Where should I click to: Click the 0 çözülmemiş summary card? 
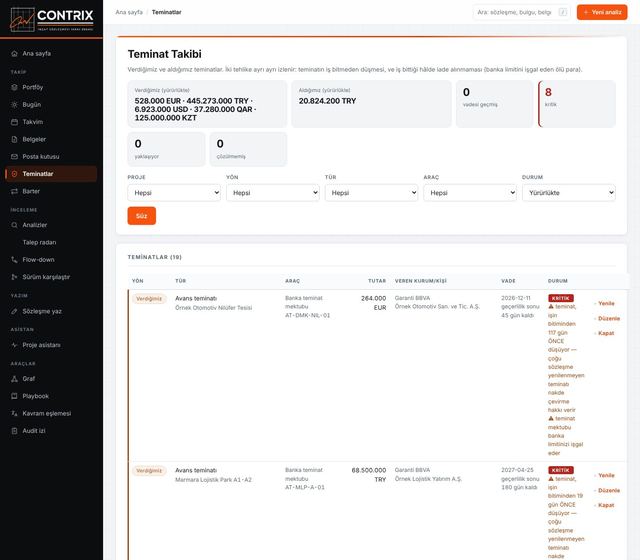click(x=249, y=149)
